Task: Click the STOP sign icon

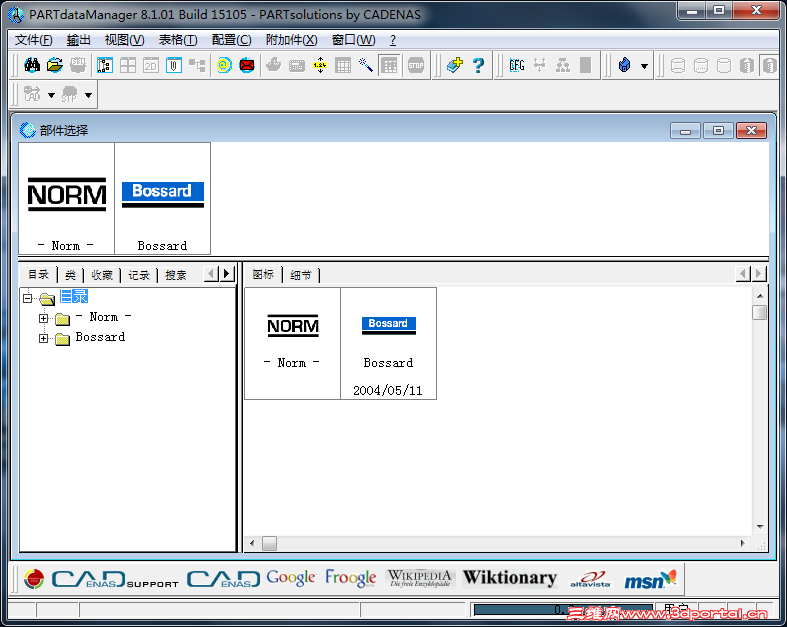Action: [416, 65]
